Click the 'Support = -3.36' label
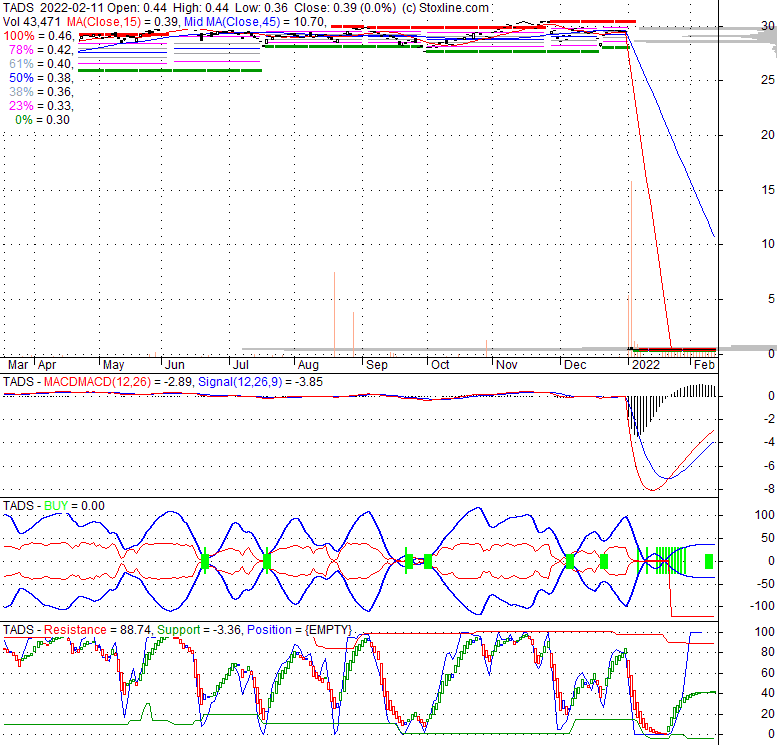The image size is (778, 746). pos(199,630)
